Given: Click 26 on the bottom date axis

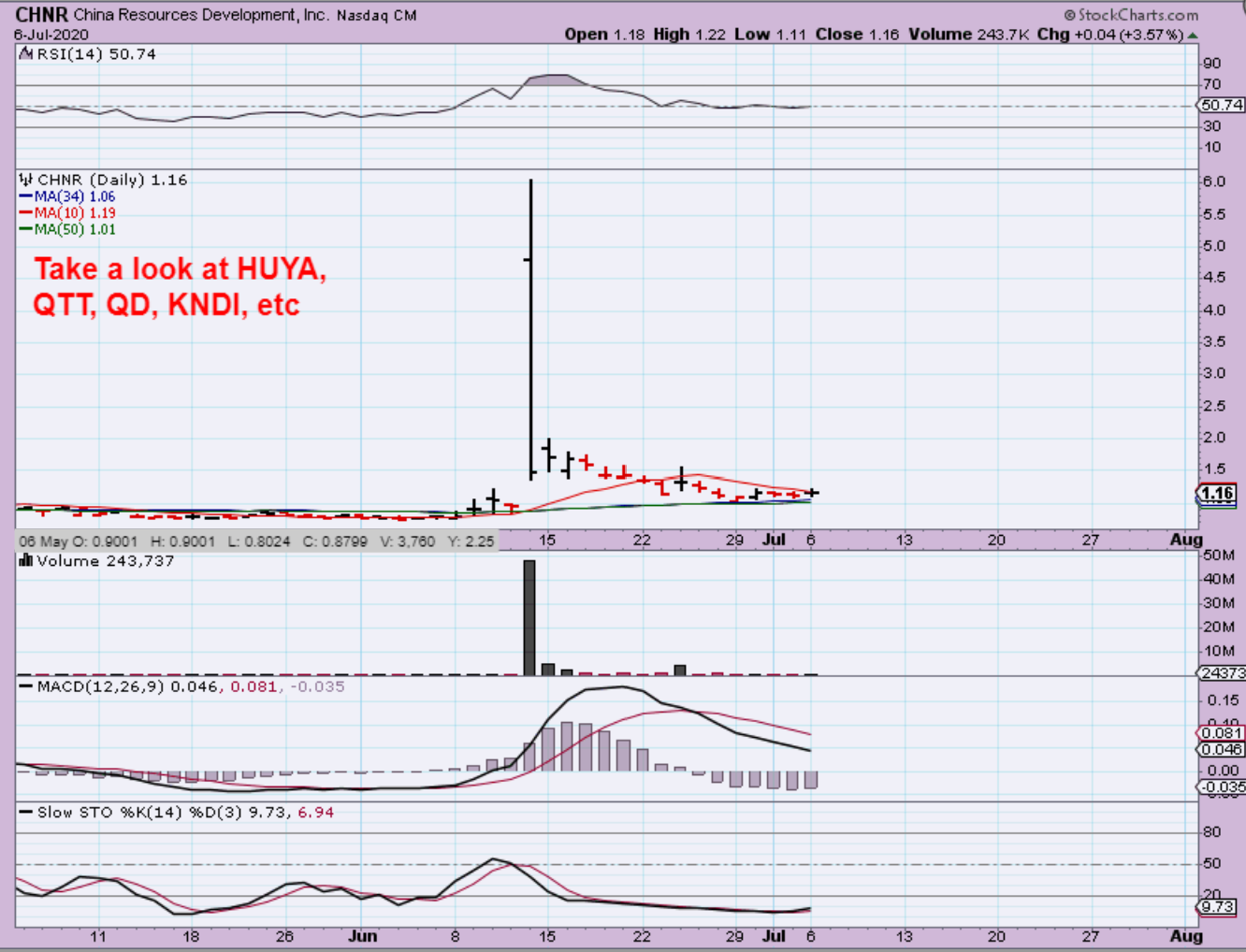Looking at the screenshot, I should point(285,936).
